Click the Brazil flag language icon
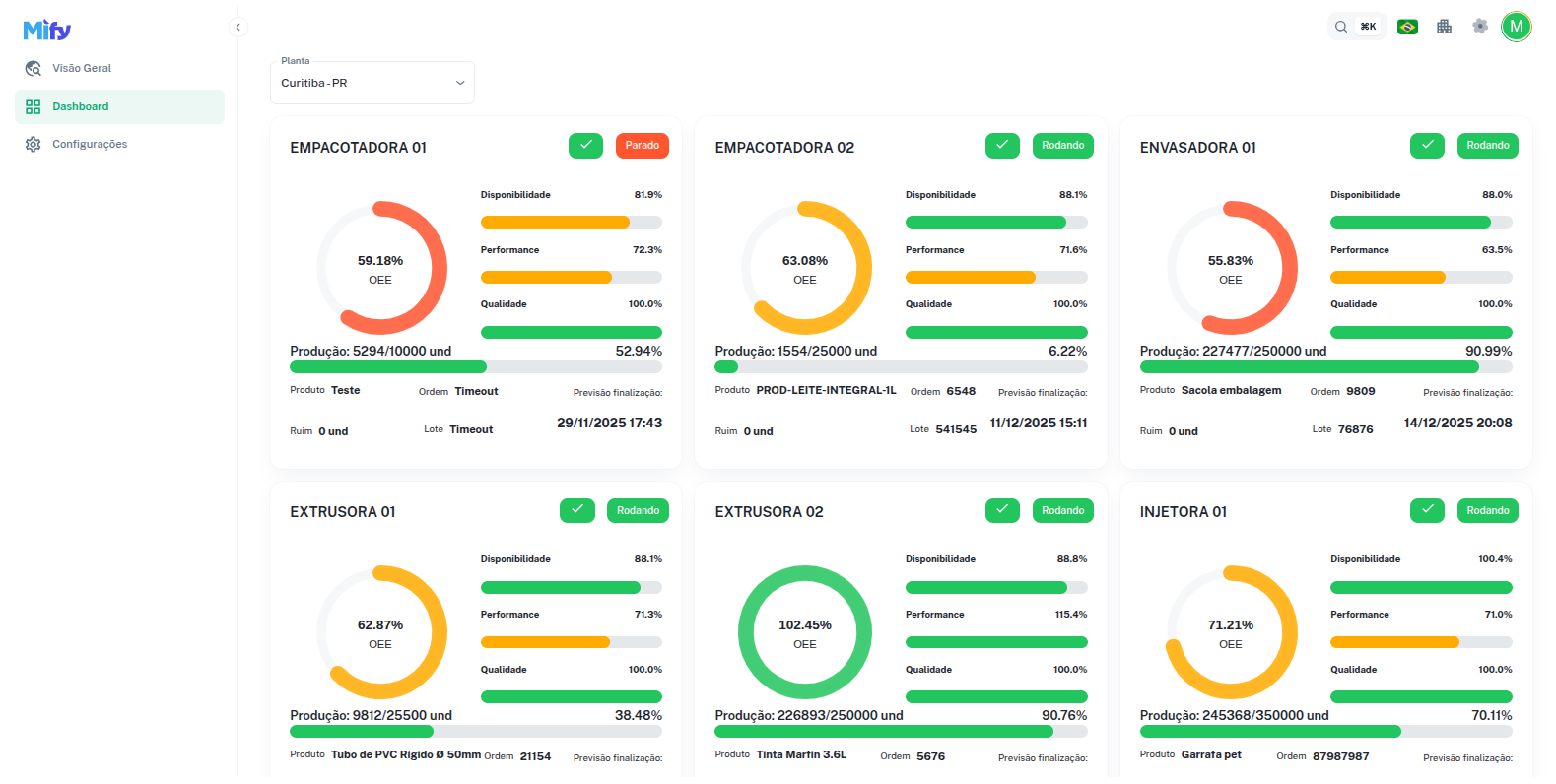Image resolution: width=1556 pixels, height=784 pixels. pyautogui.click(x=1407, y=28)
